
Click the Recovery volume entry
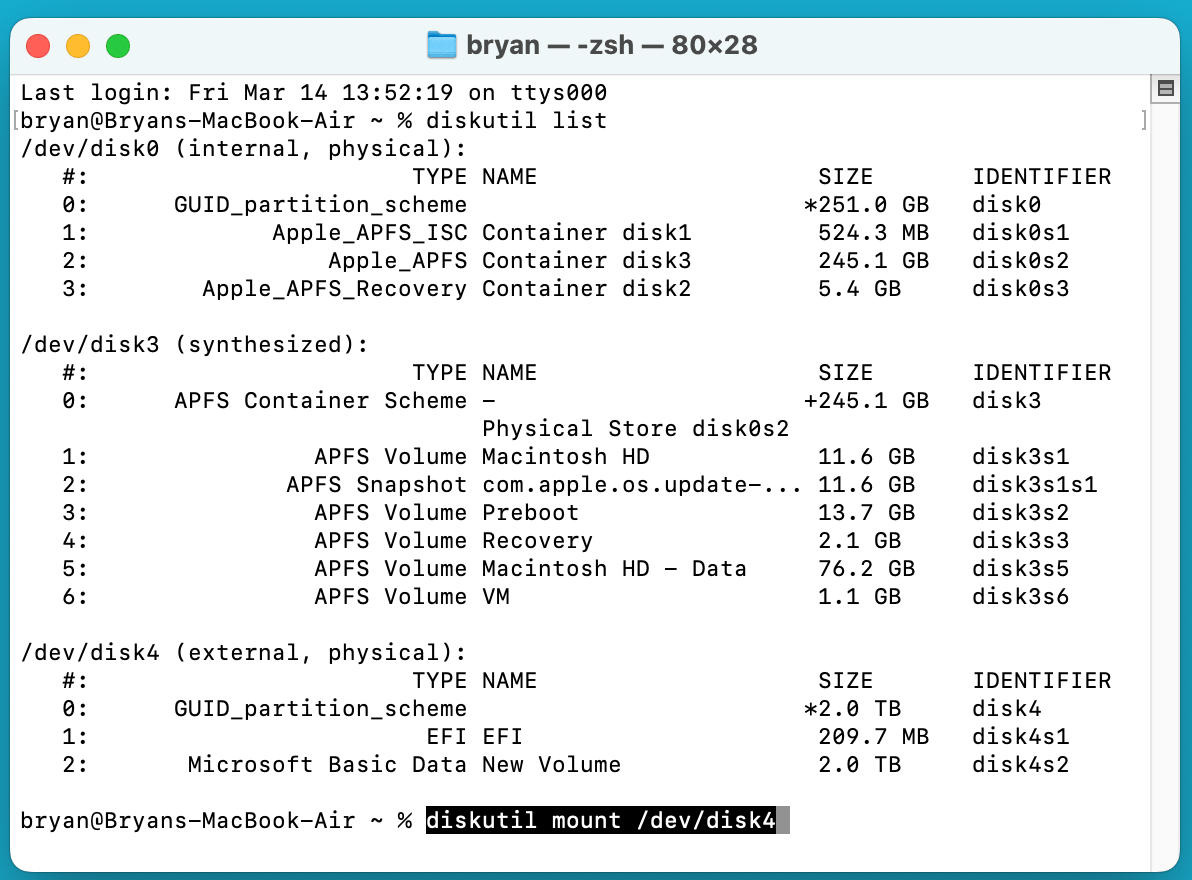[x=537, y=540]
